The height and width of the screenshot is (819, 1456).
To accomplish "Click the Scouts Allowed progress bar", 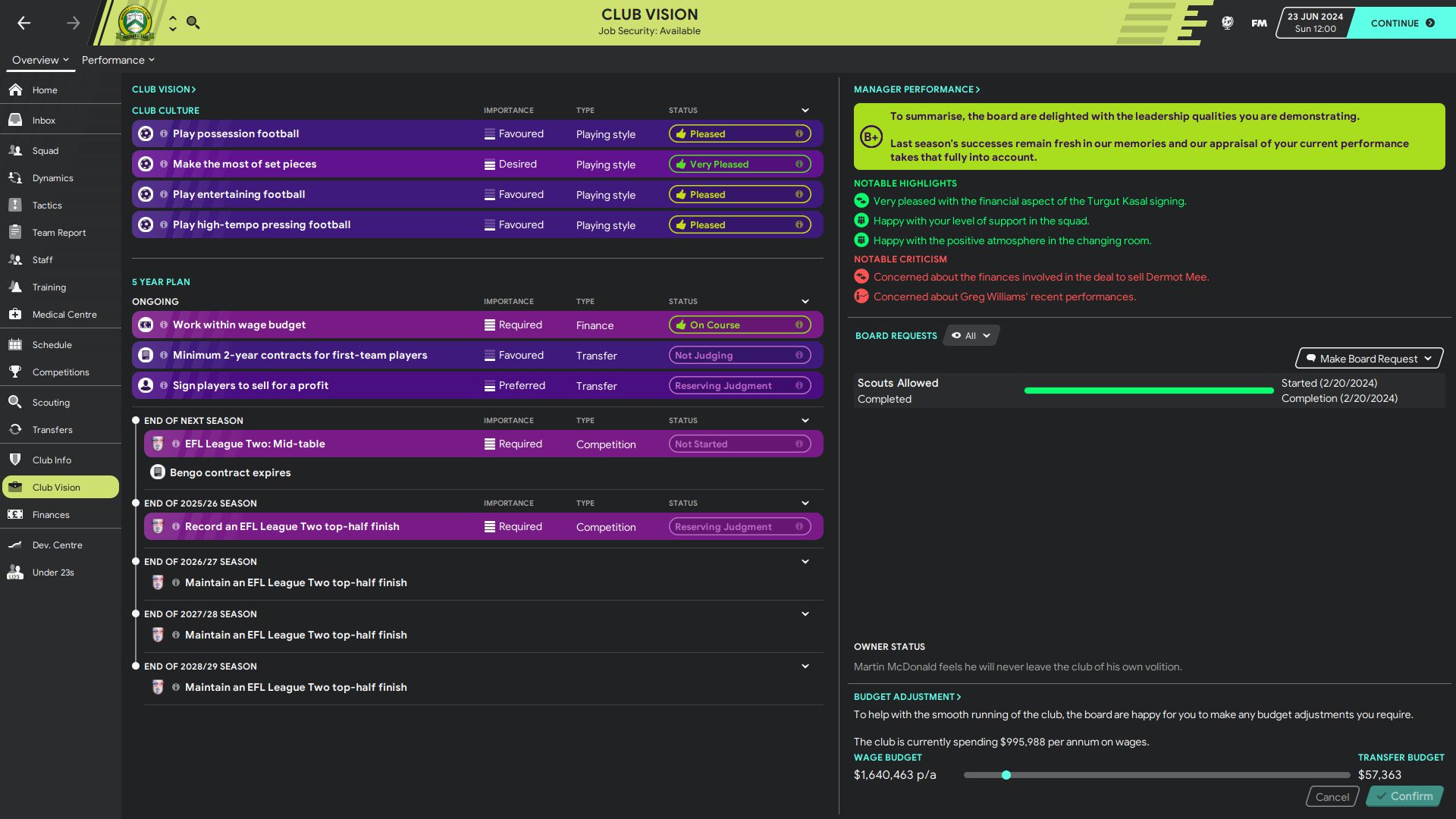I will coord(1149,391).
